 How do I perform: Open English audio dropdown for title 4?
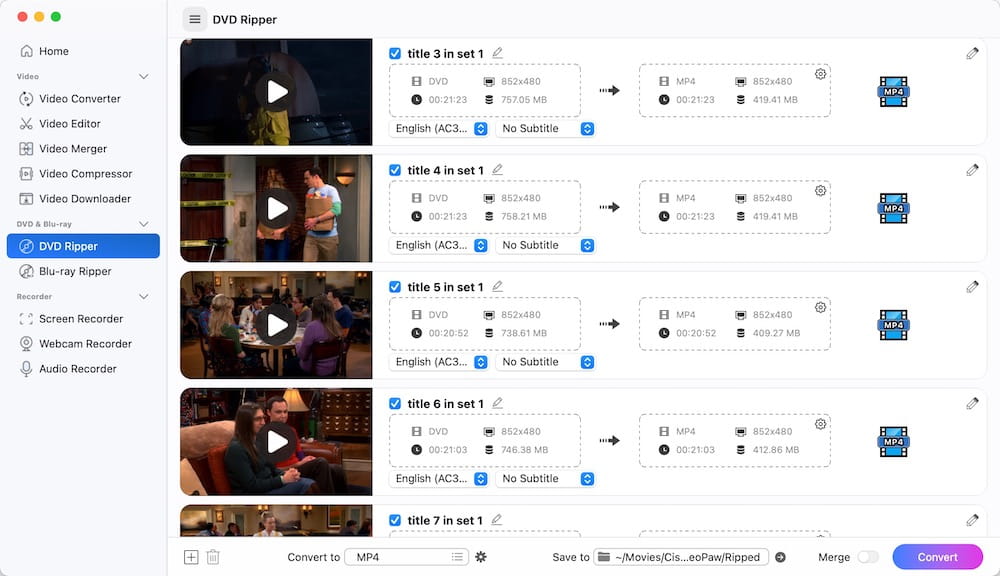(x=441, y=245)
